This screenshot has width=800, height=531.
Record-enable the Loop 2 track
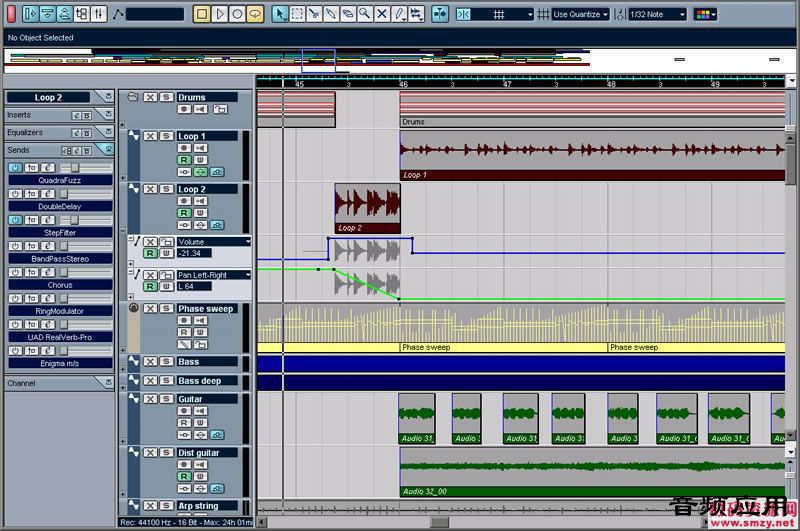[184, 201]
